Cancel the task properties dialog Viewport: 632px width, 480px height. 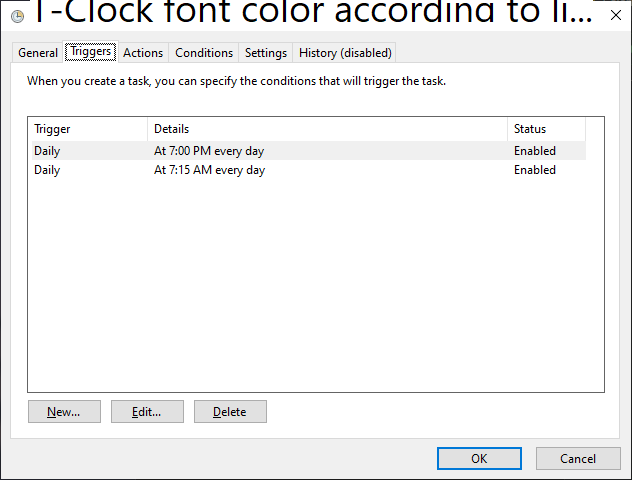(578, 459)
